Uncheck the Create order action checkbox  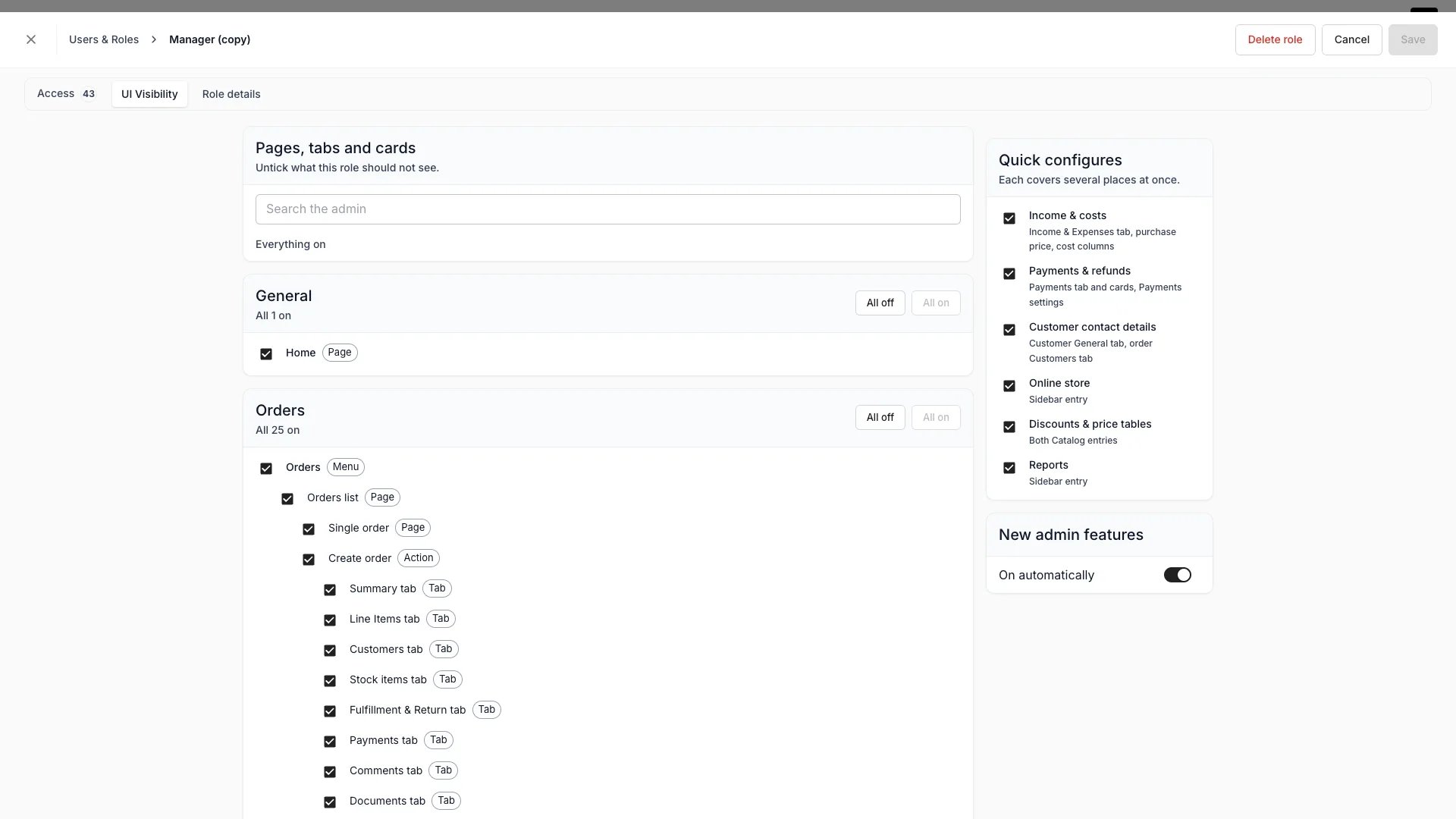[x=309, y=560]
